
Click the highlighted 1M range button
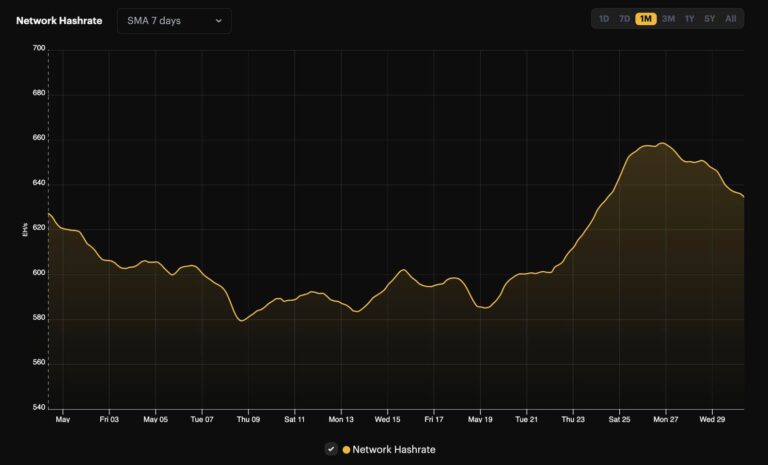click(646, 19)
